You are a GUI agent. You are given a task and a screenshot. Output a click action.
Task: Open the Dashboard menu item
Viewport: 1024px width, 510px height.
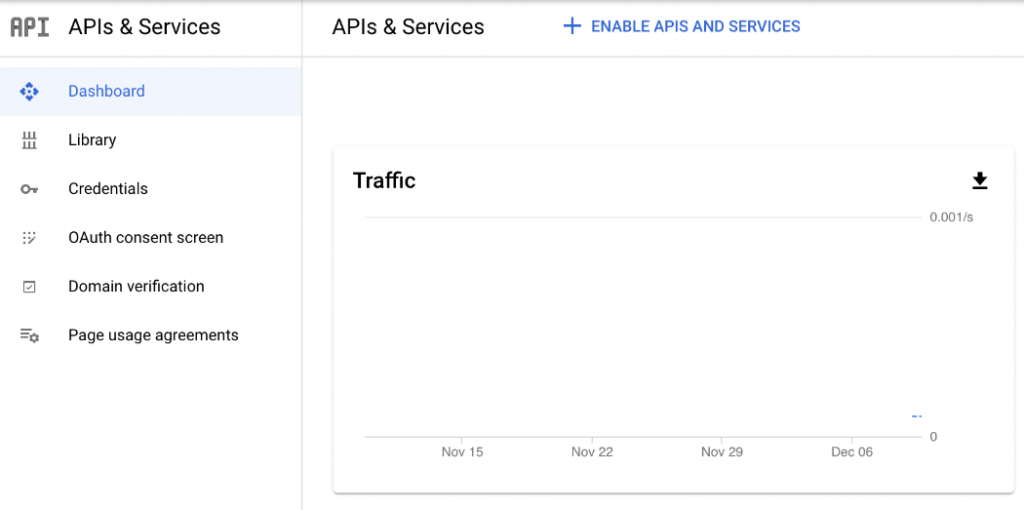coord(106,91)
